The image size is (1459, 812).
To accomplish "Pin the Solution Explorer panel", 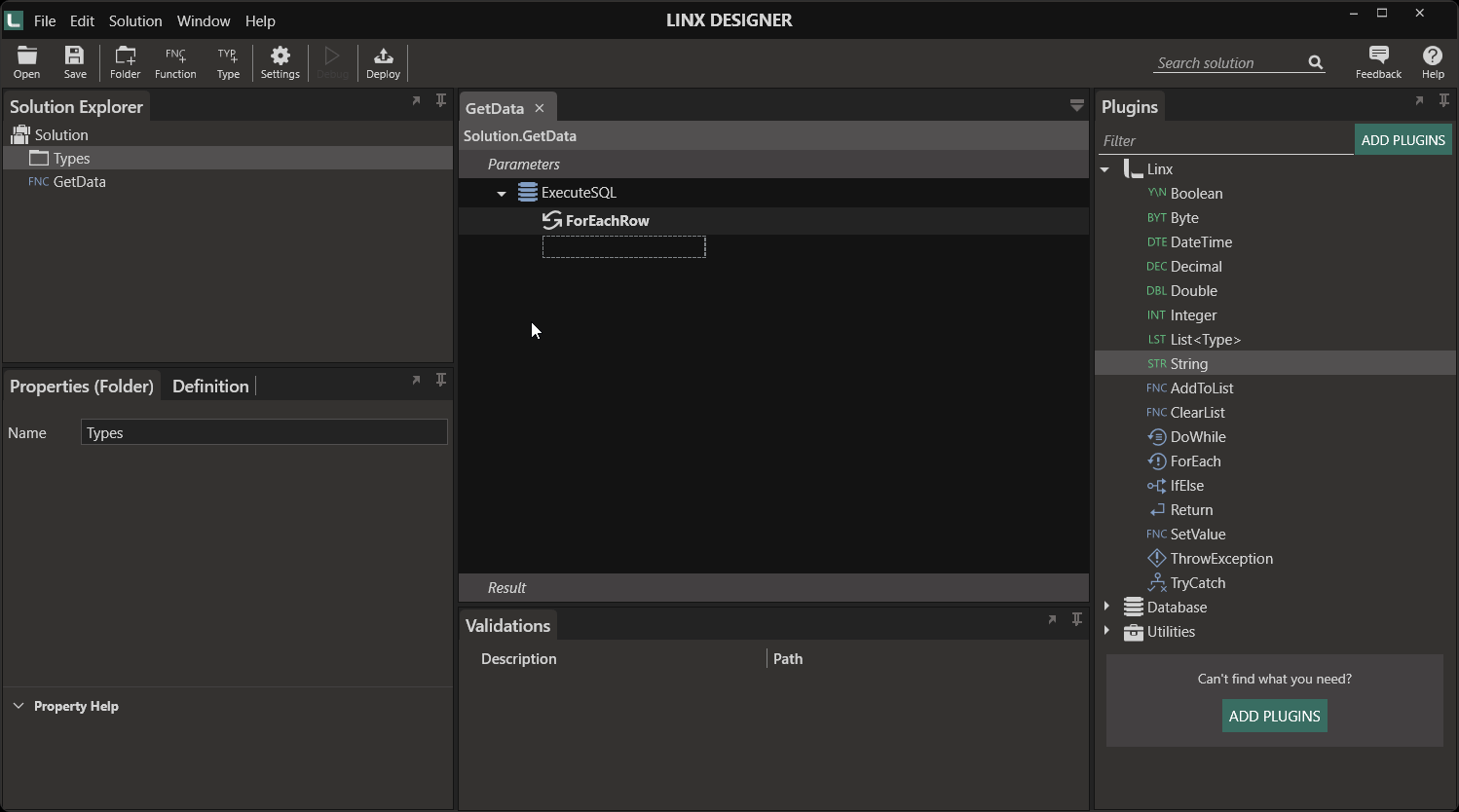I will pyautogui.click(x=441, y=100).
